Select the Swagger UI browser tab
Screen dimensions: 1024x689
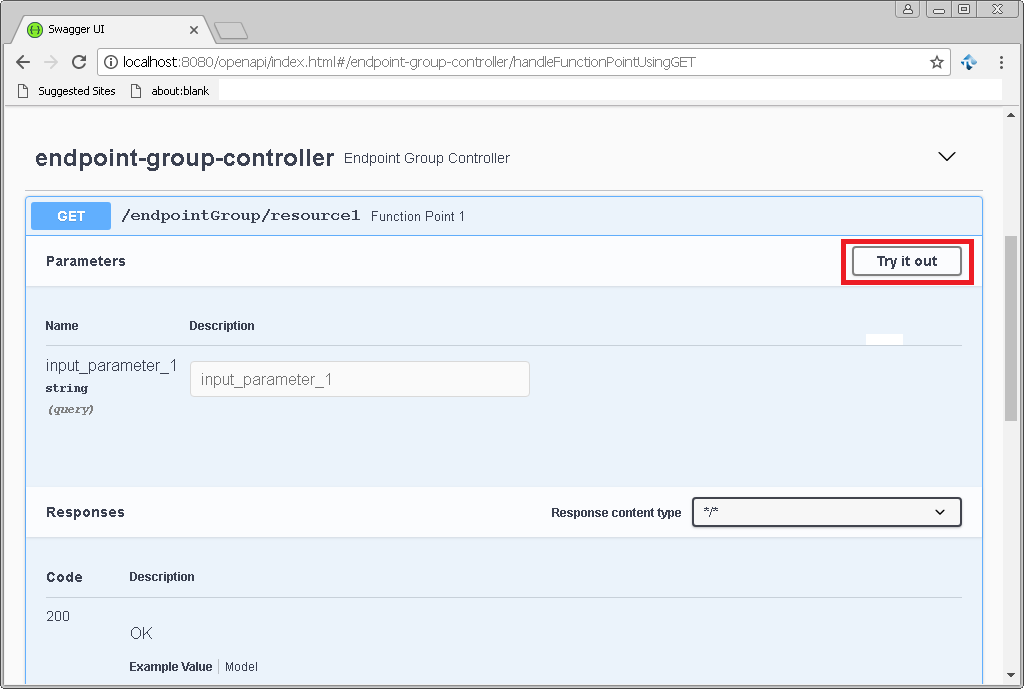click(x=111, y=29)
